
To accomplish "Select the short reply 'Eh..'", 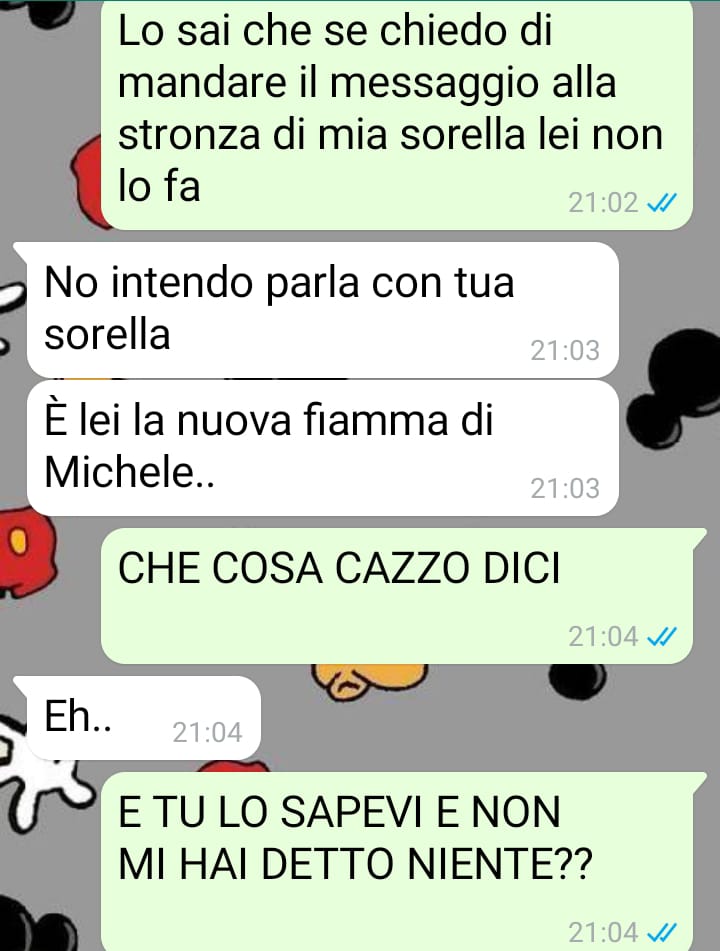I will click(x=144, y=717).
